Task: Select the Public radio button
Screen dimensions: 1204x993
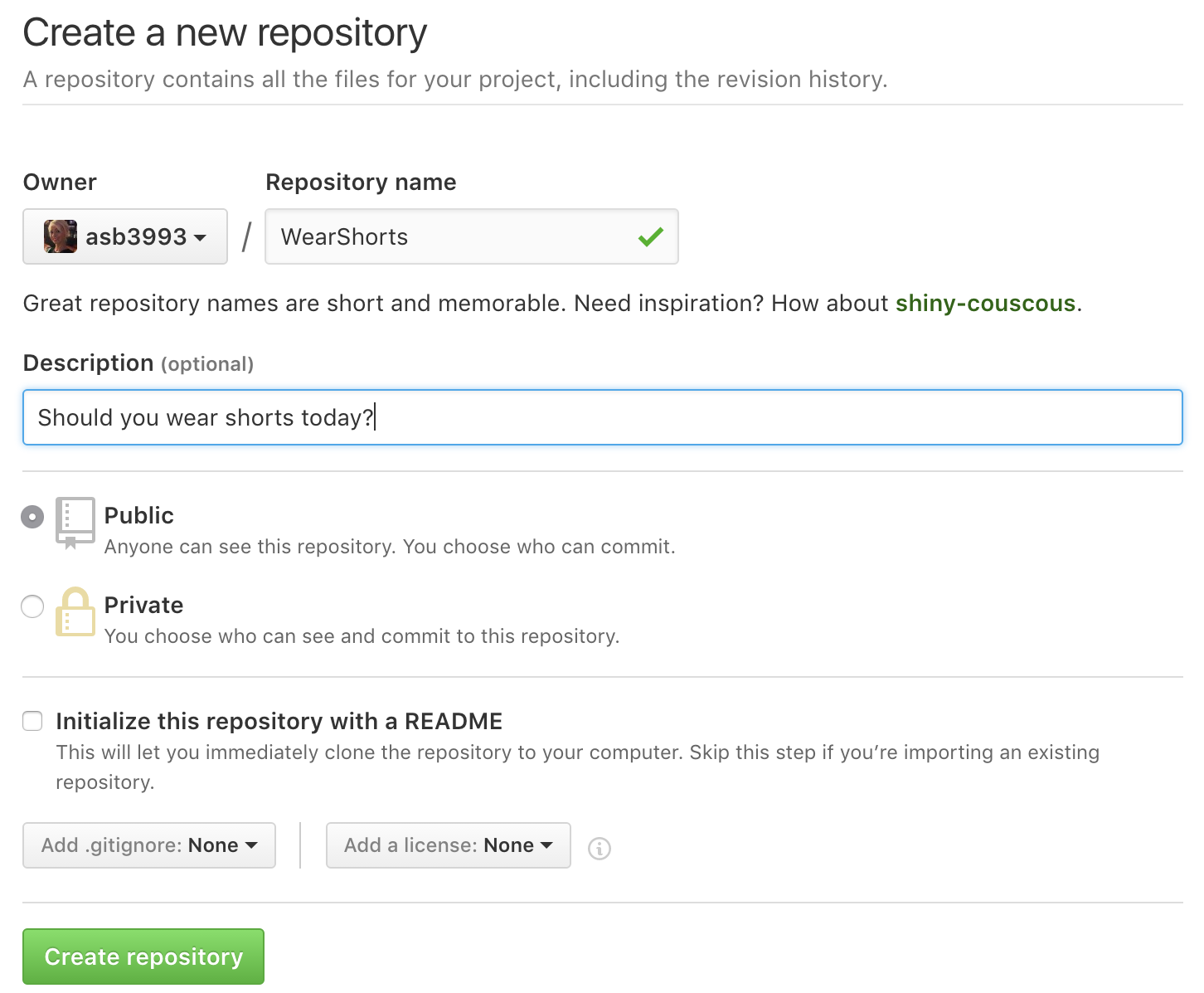Action: coord(32,516)
